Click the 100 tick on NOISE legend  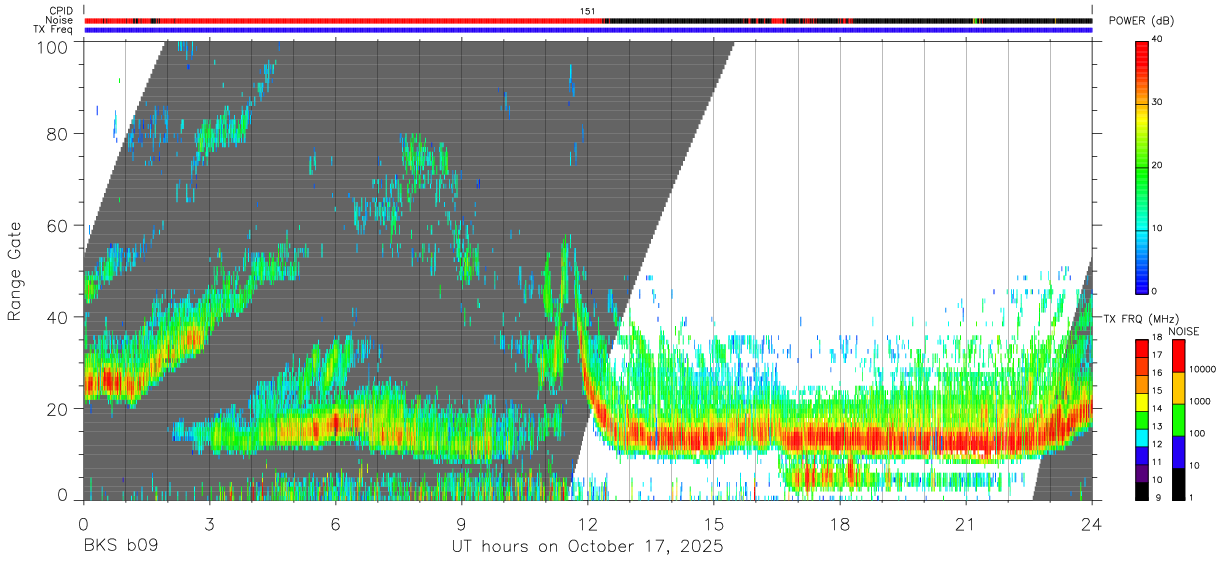click(1197, 433)
